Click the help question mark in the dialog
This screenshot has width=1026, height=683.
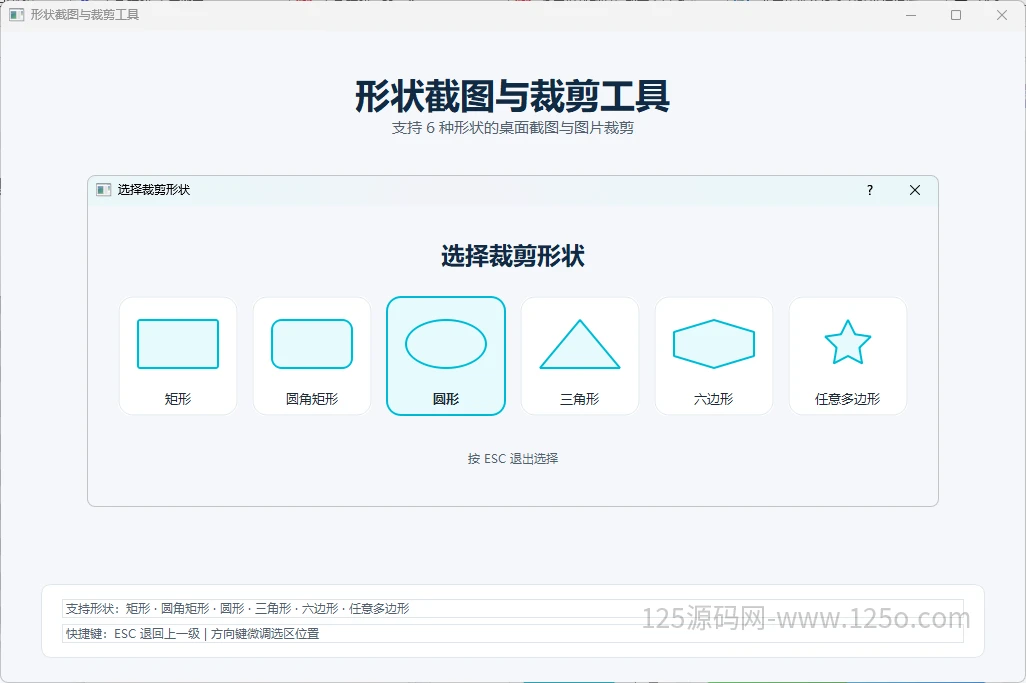(x=870, y=190)
